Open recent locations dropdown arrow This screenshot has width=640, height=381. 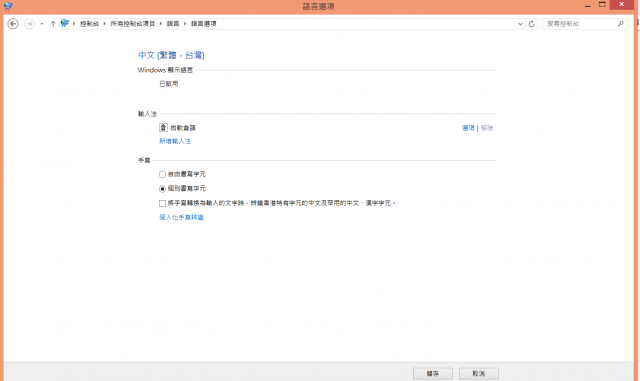click(x=42, y=24)
